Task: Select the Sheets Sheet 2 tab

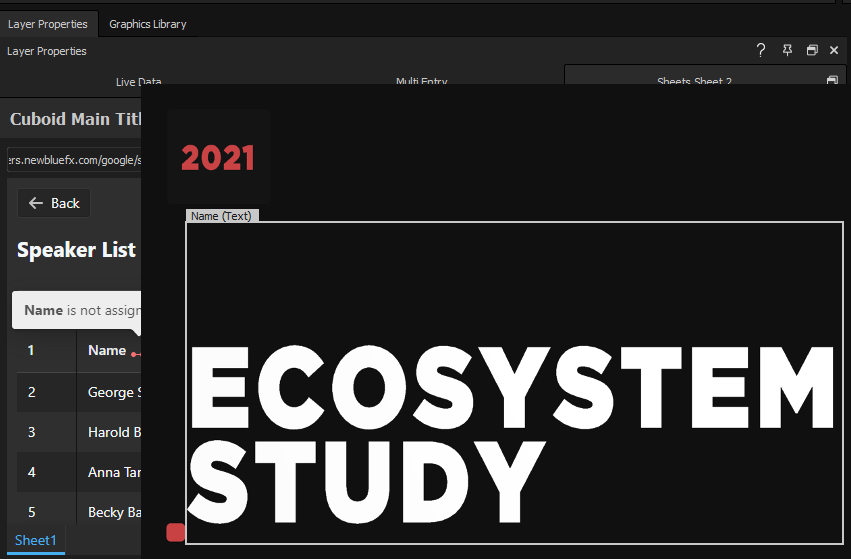Action: [x=694, y=80]
